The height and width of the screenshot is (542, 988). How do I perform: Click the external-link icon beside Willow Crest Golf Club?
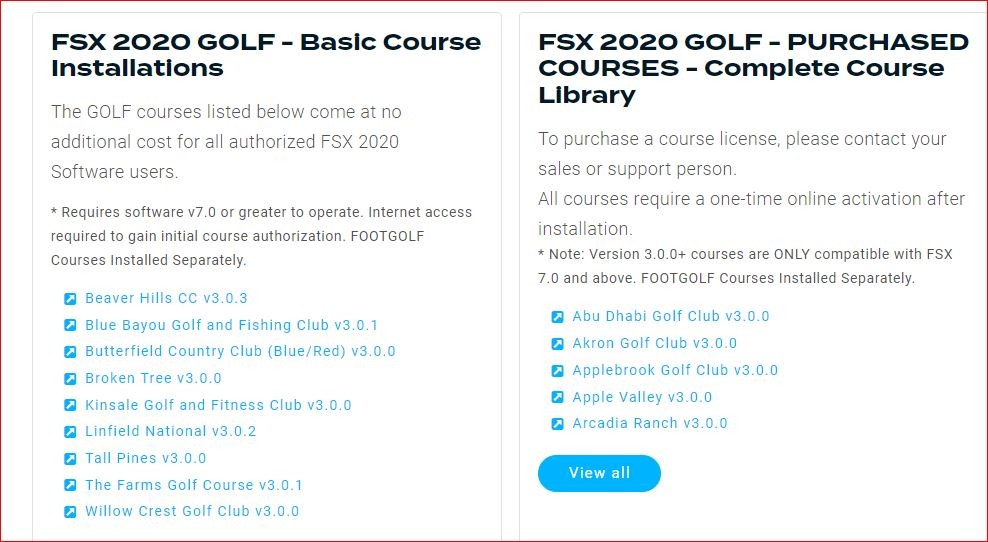coord(70,512)
